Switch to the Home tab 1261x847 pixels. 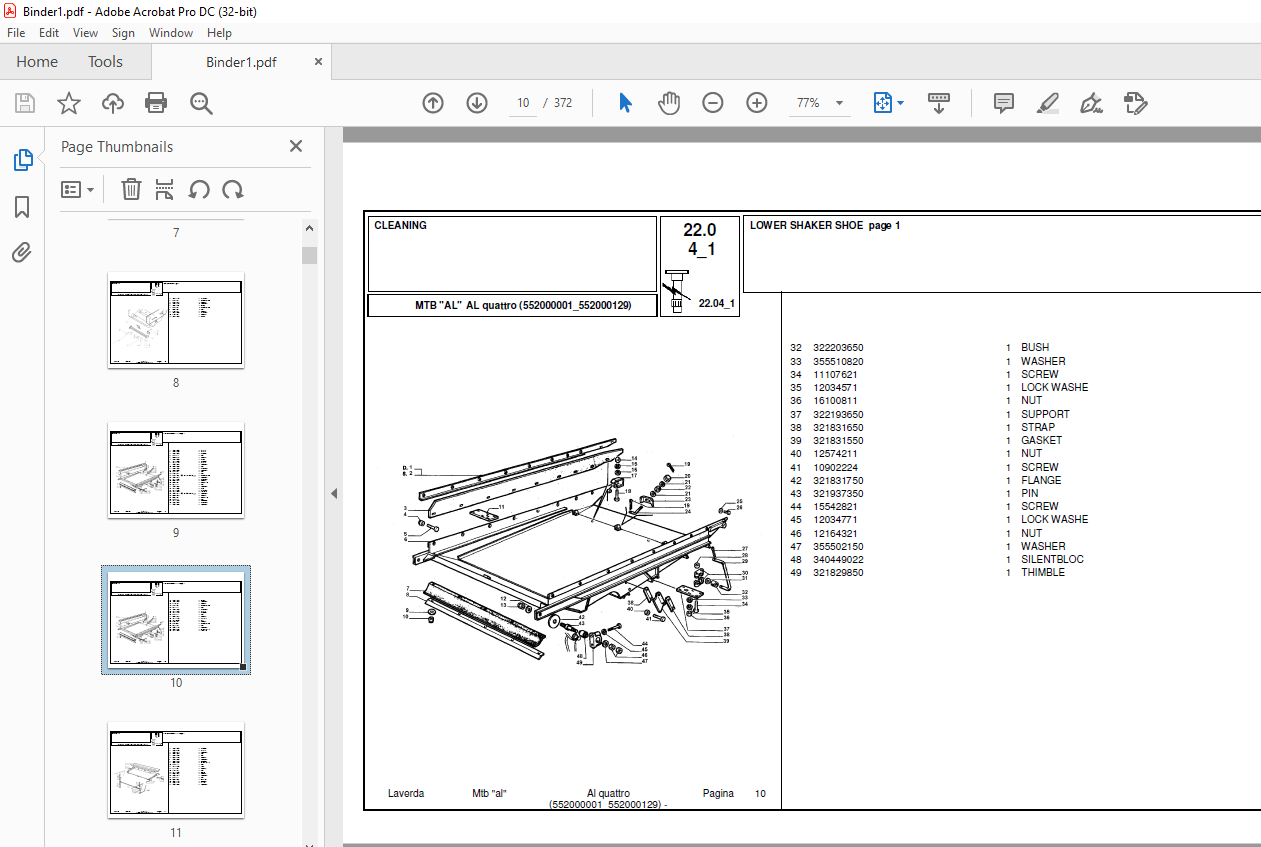[x=37, y=62]
